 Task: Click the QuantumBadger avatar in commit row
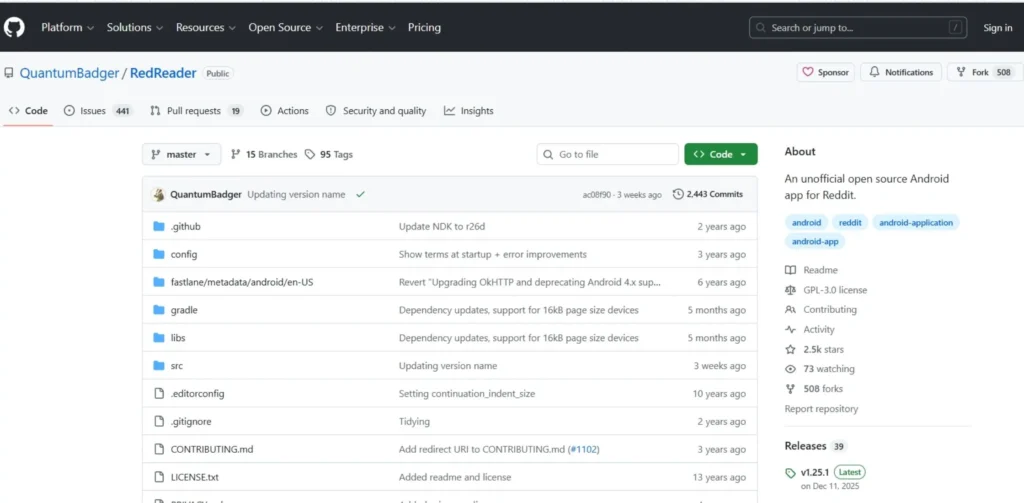(x=158, y=194)
